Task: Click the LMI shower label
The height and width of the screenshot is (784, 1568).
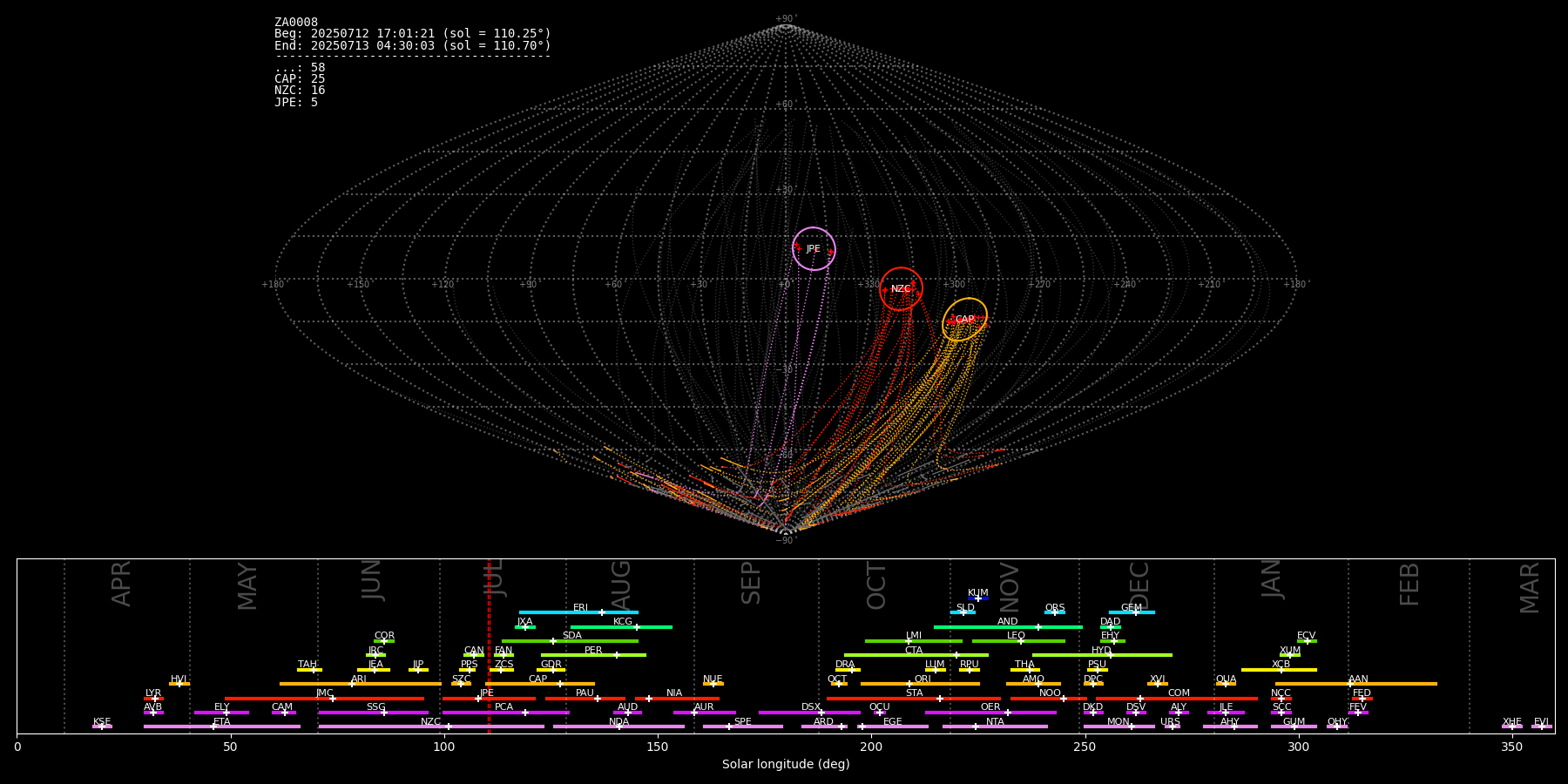Action: click(914, 636)
